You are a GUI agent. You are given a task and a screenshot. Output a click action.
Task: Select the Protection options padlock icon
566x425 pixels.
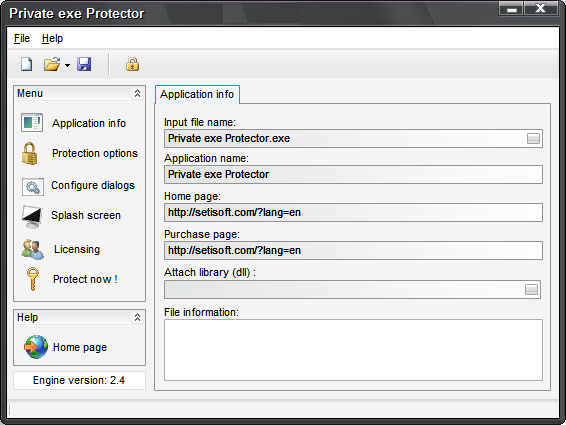point(29,153)
